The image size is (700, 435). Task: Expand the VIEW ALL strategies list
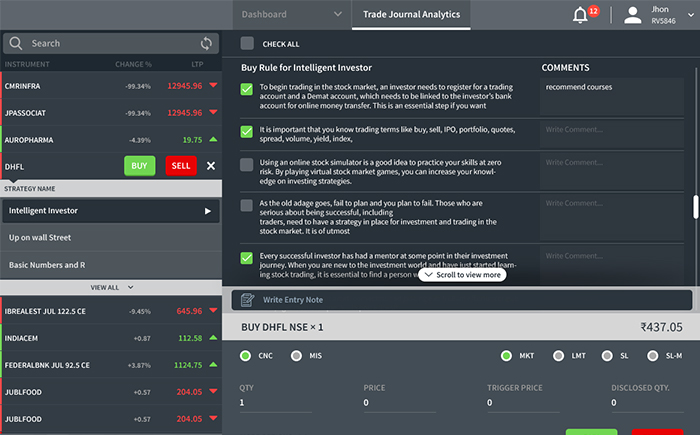point(111,287)
